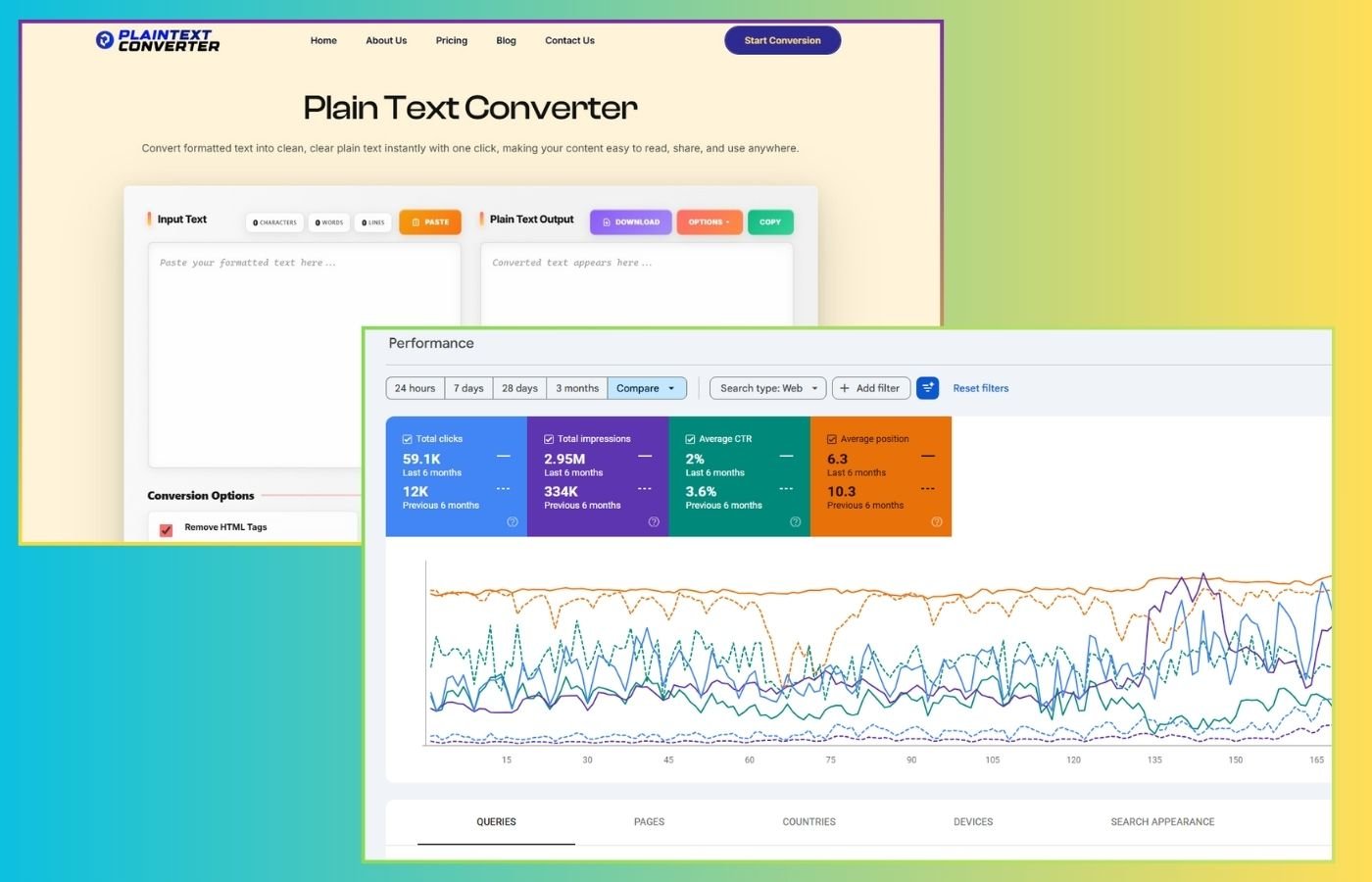The width and height of the screenshot is (1372, 882).
Task: Open the Compare date dropdown
Action: coord(646,388)
